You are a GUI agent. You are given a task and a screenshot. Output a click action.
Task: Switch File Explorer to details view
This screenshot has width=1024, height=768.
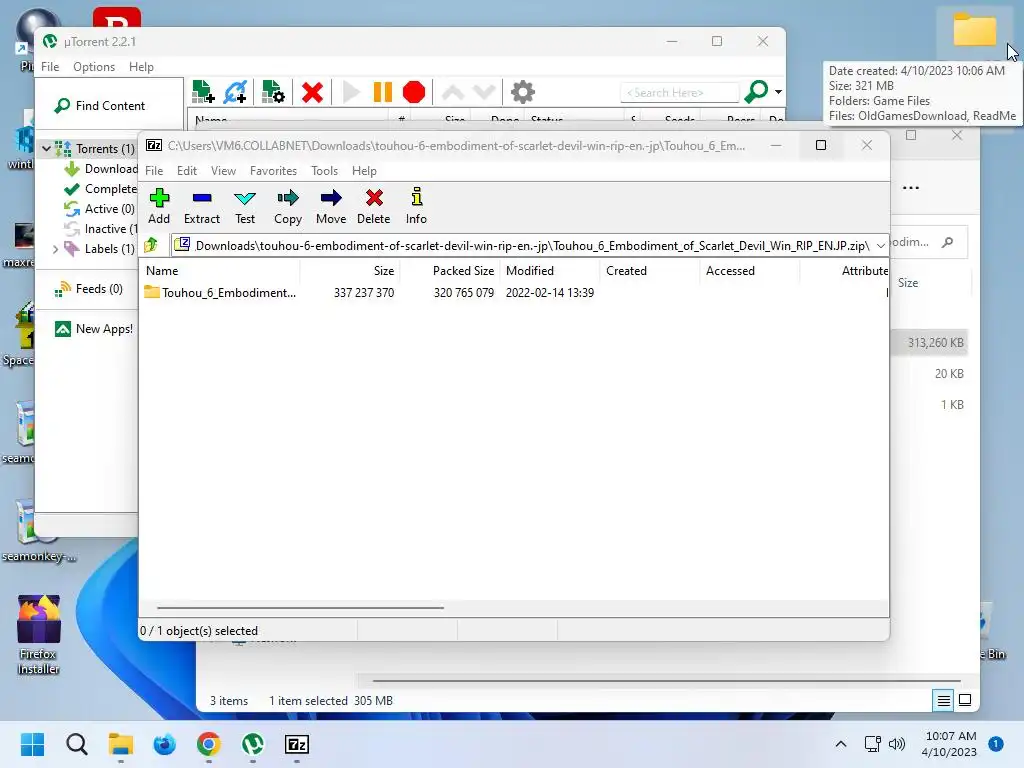coord(944,701)
